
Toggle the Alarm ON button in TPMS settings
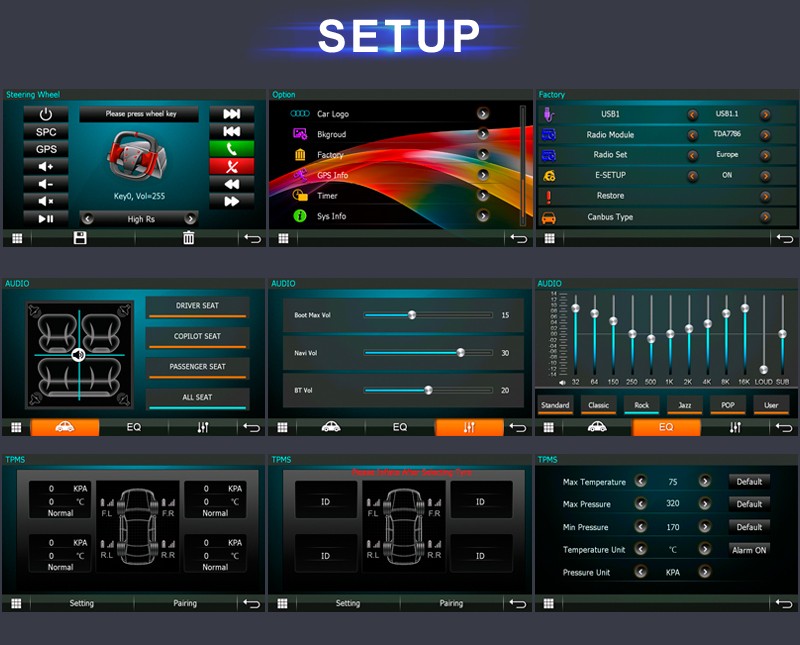pos(749,550)
